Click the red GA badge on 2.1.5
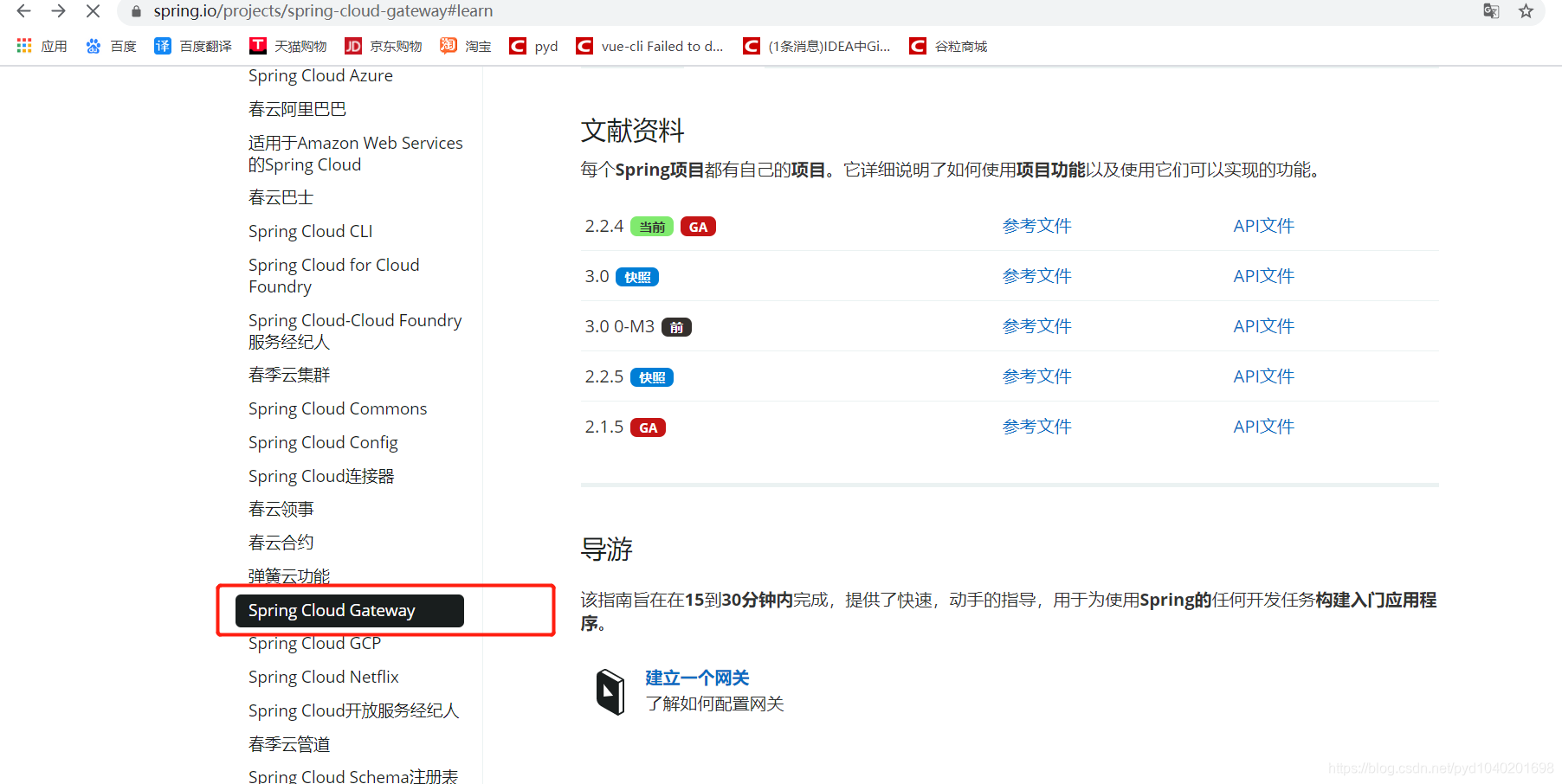Image resolution: width=1562 pixels, height=784 pixels. point(648,427)
